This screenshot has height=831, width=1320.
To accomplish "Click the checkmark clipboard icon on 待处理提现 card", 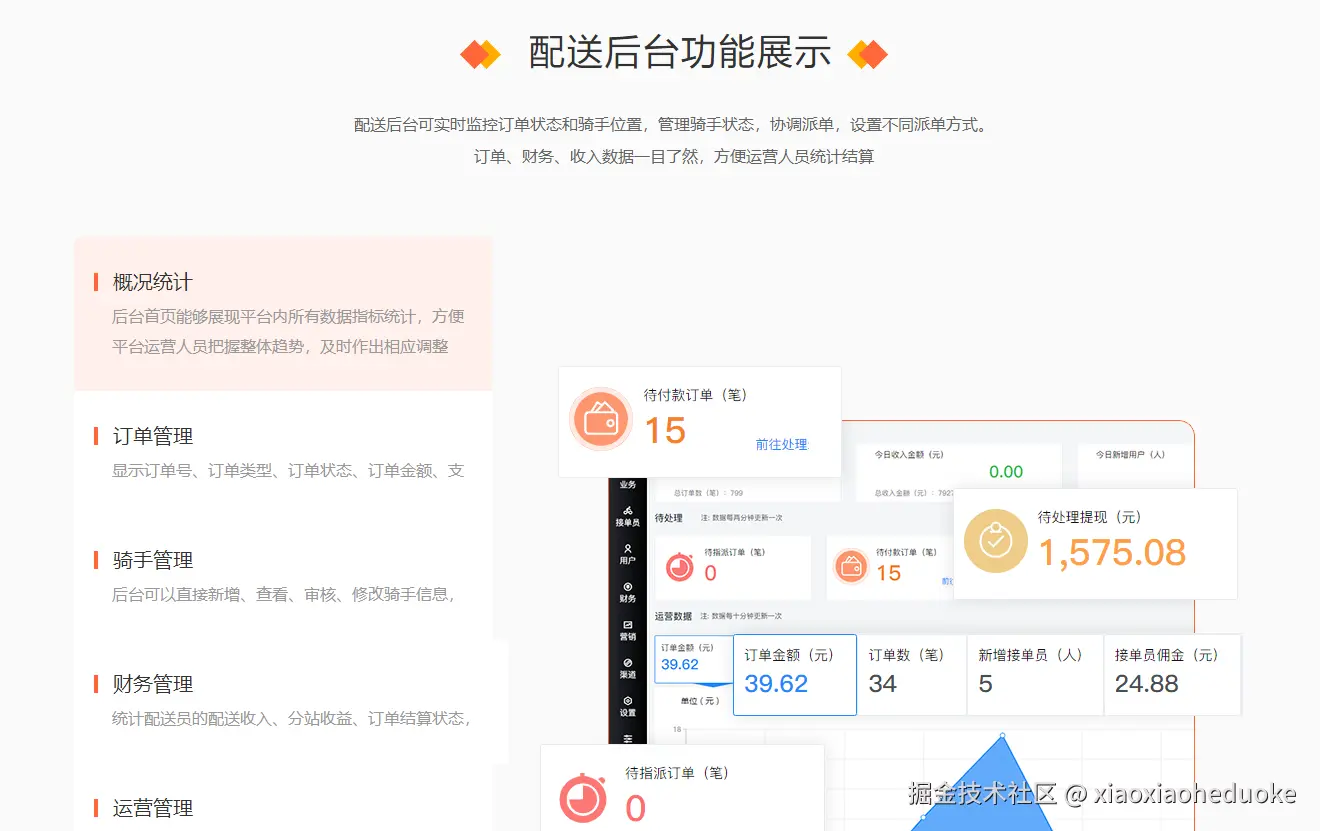I will pyautogui.click(x=995, y=541).
